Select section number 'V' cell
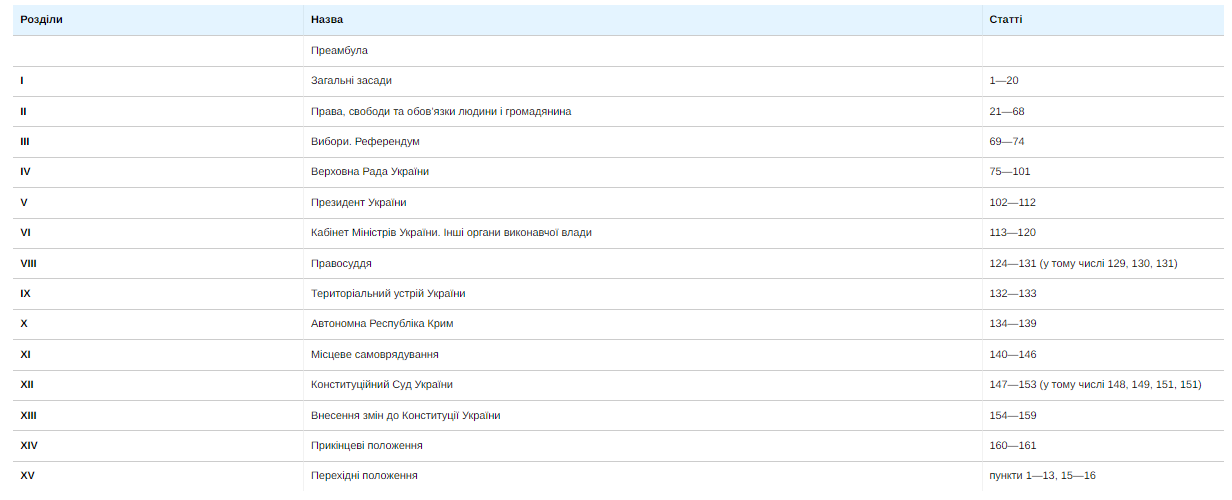This screenshot has height=500, width=1232. [x=158, y=203]
